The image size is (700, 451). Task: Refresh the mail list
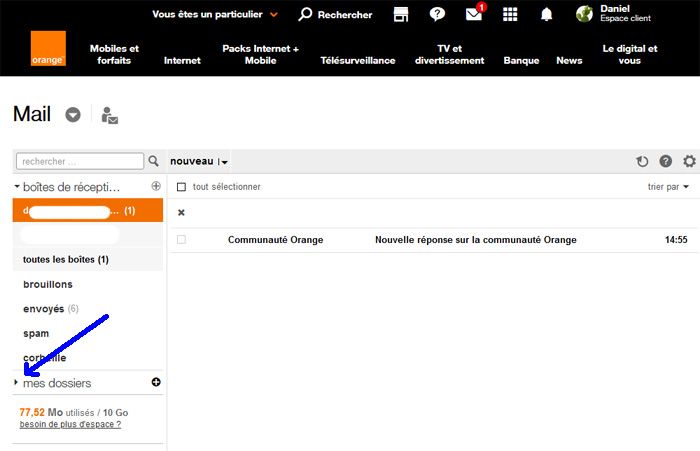(642, 161)
